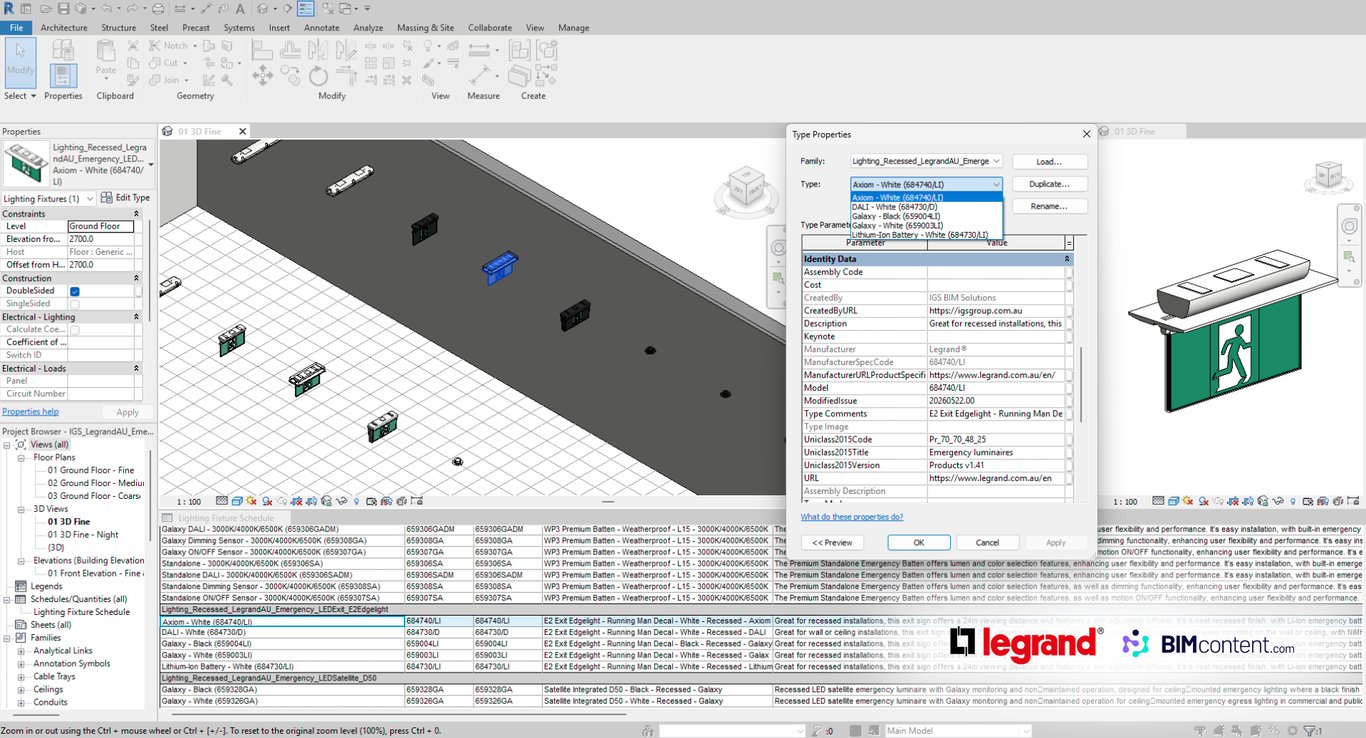This screenshot has height=738, width=1366.
Task: Click the Duplicate... button
Action: click(1049, 184)
